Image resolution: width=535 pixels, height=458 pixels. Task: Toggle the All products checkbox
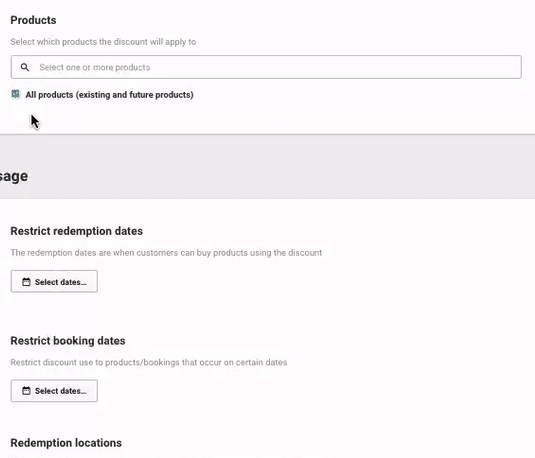pos(15,94)
